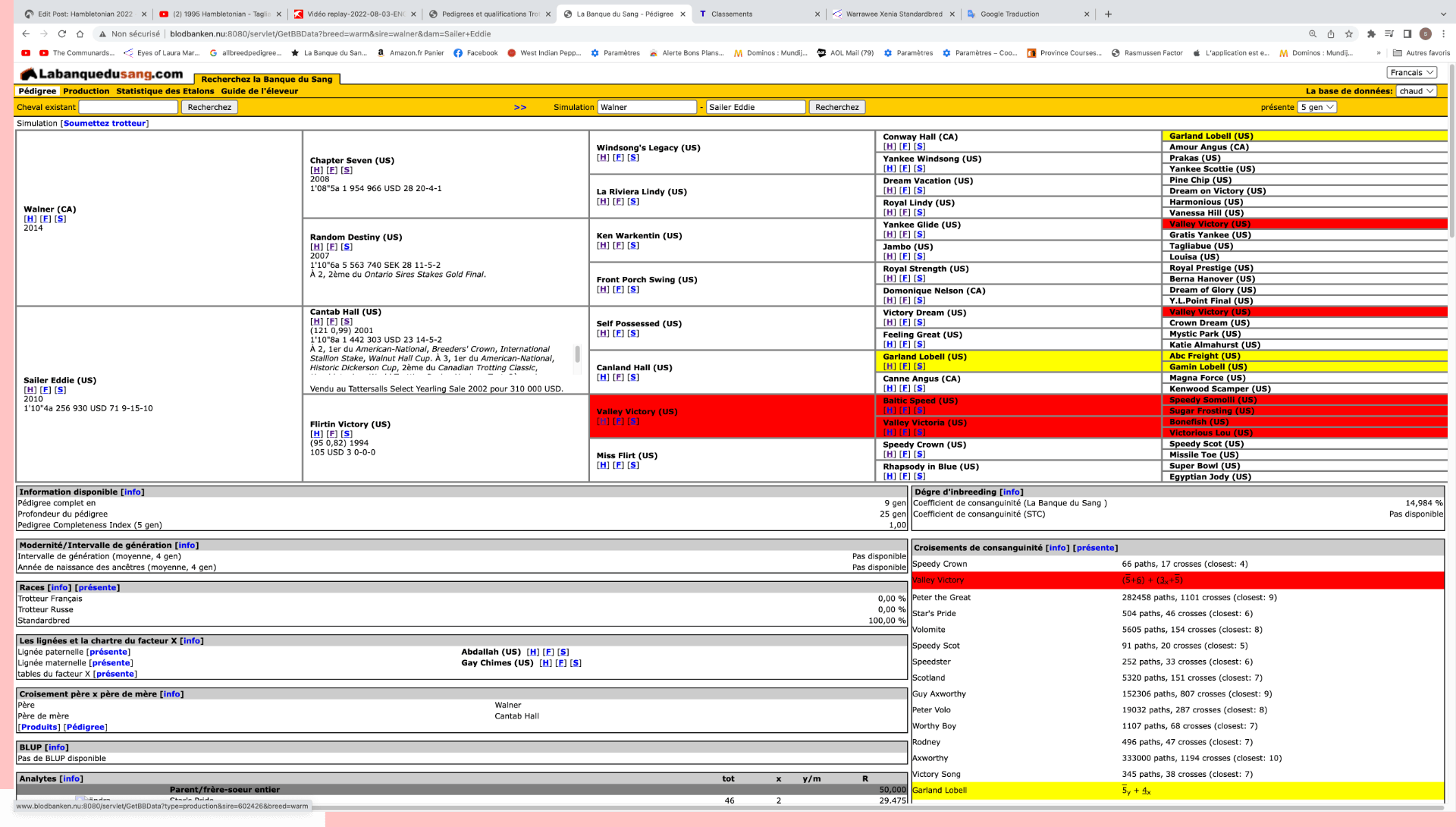Open the Facebook bookmark
The width and height of the screenshot is (1456, 827).
pos(475,53)
